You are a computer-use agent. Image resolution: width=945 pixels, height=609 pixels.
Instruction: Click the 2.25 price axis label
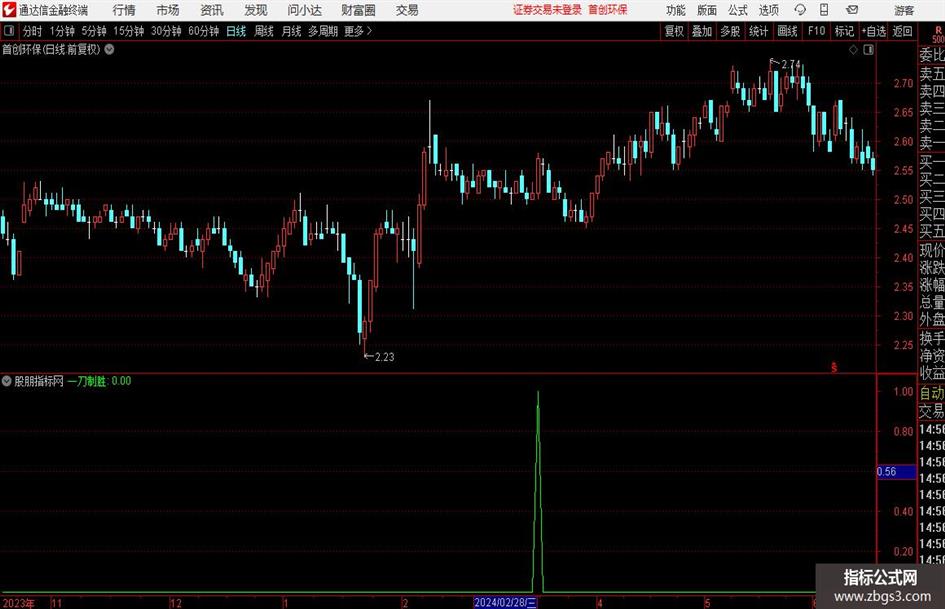coord(903,345)
